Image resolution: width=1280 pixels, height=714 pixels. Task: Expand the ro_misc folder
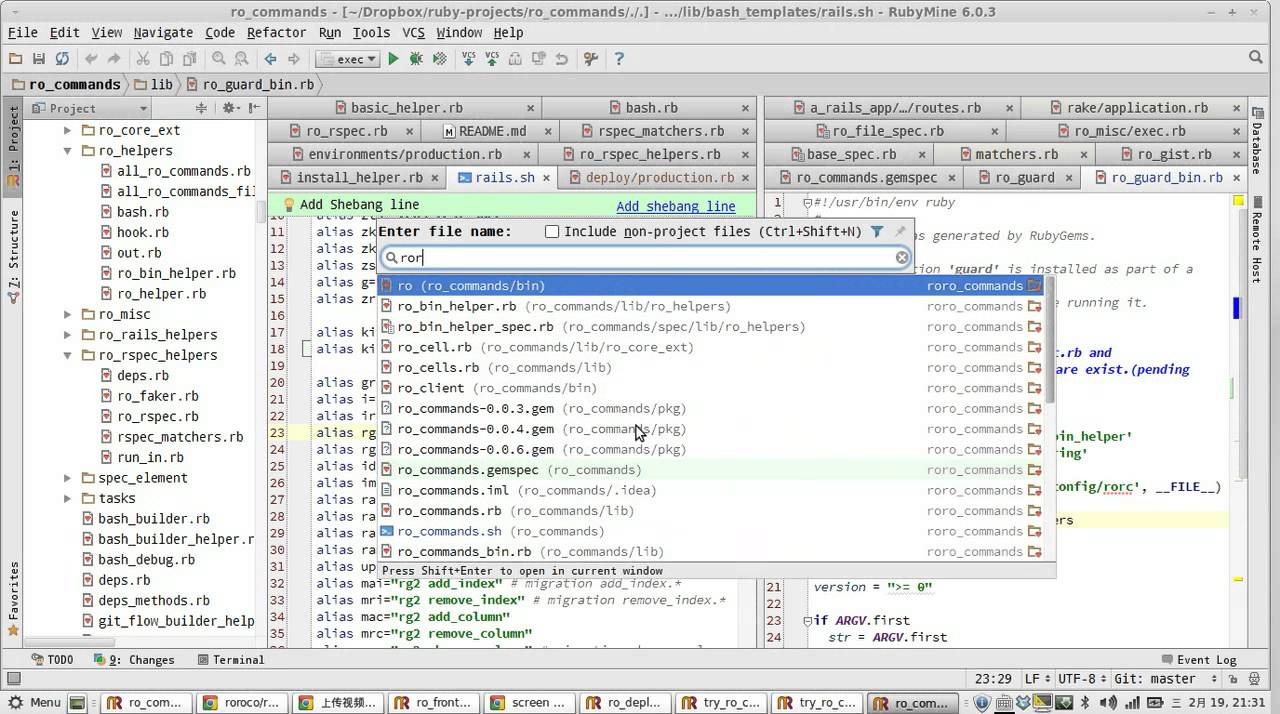(68, 314)
